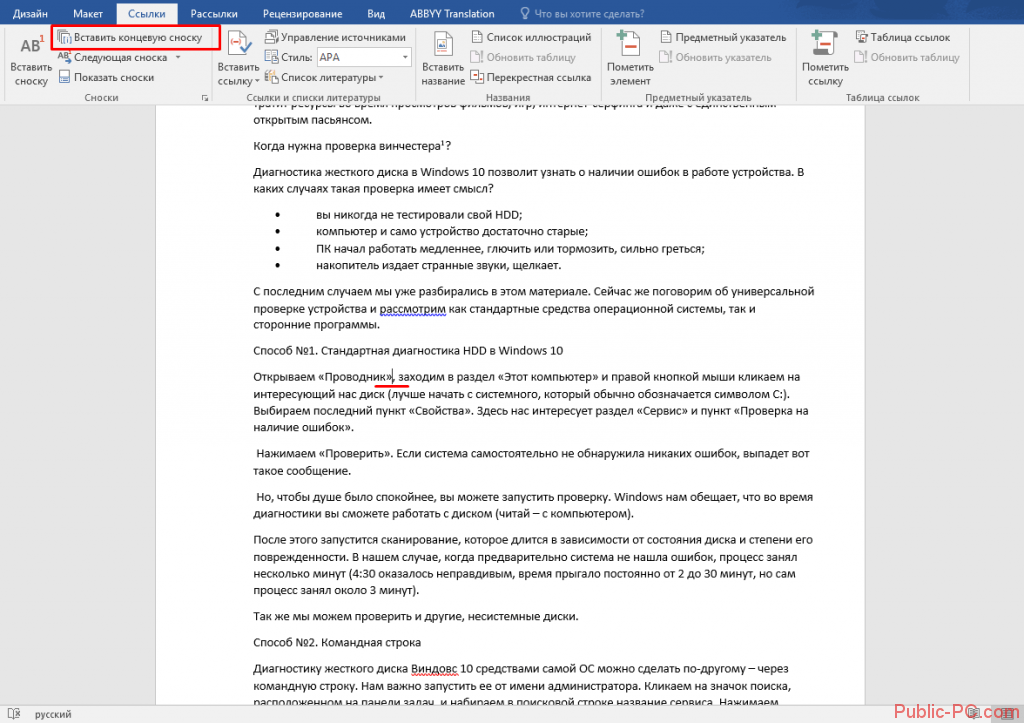Click the Что вы хотите сделать search field

pos(583,14)
